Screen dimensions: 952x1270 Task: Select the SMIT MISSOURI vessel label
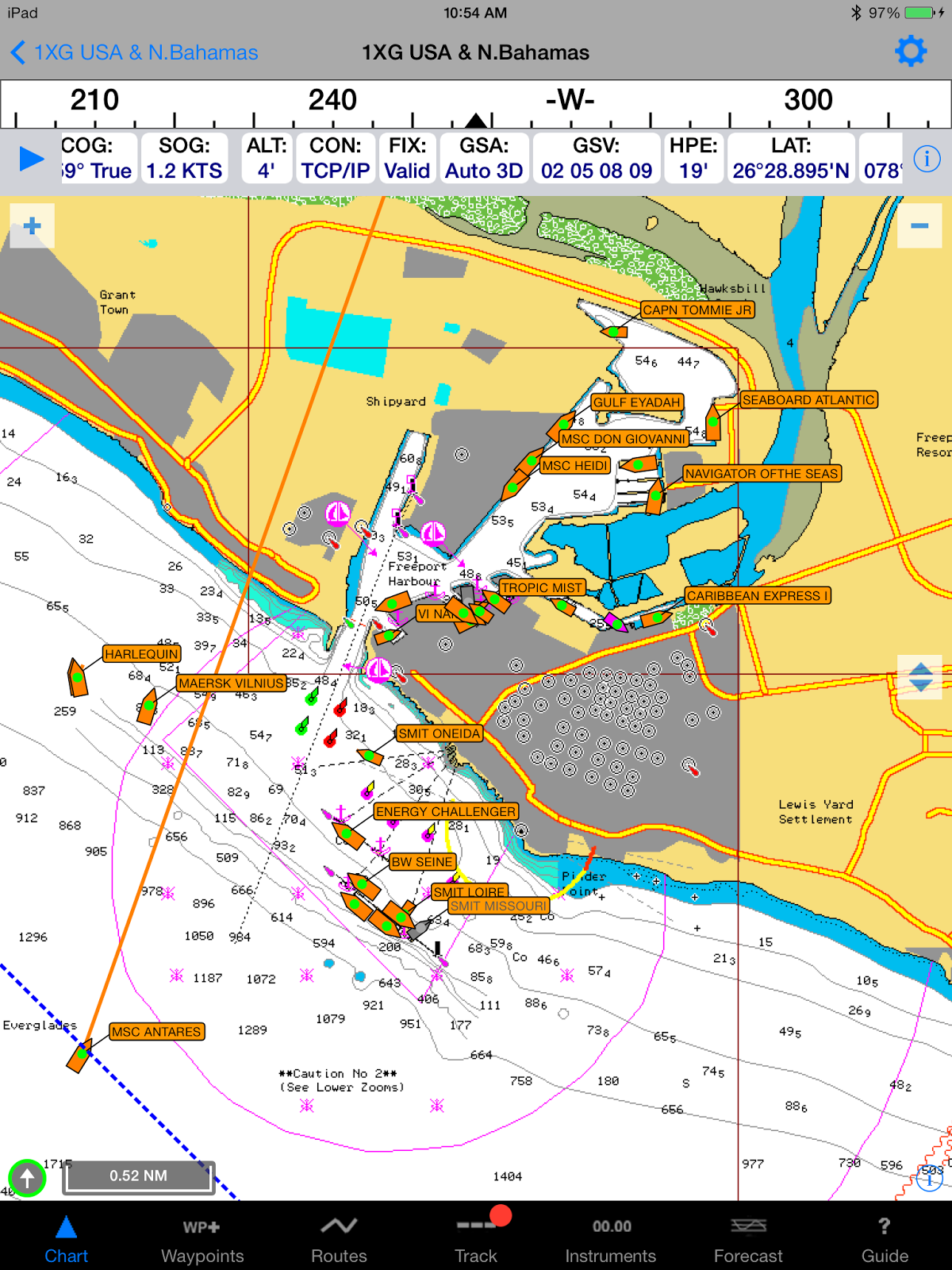tap(498, 906)
